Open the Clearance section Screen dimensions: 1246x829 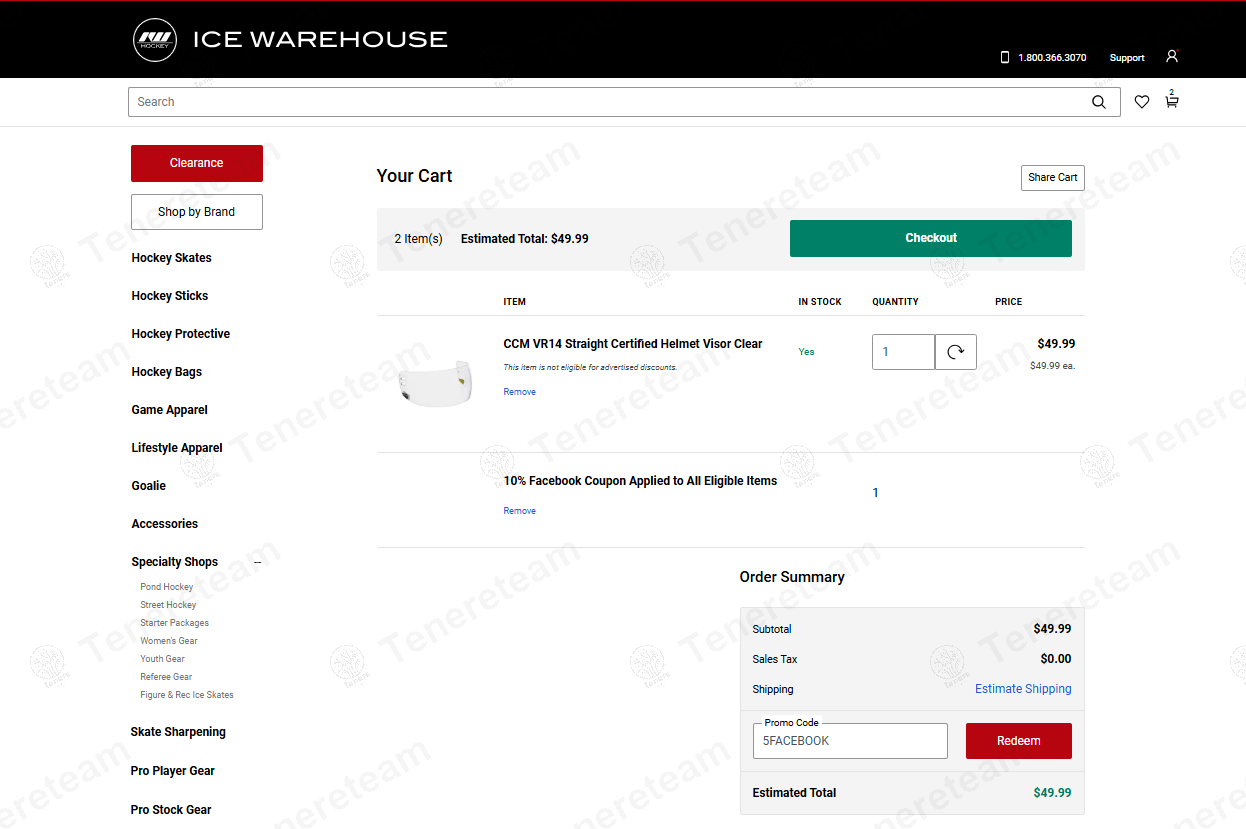click(x=197, y=163)
